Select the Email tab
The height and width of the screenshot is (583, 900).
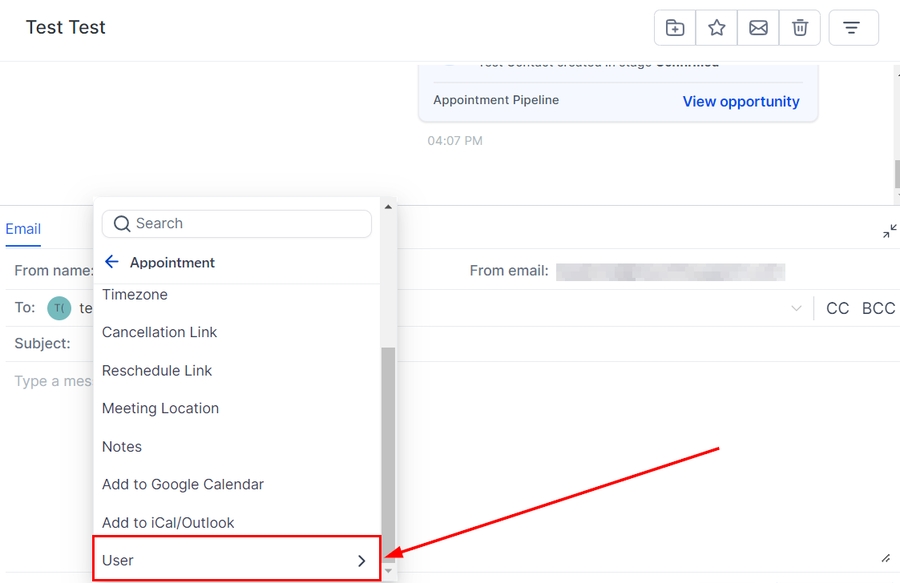pos(23,229)
